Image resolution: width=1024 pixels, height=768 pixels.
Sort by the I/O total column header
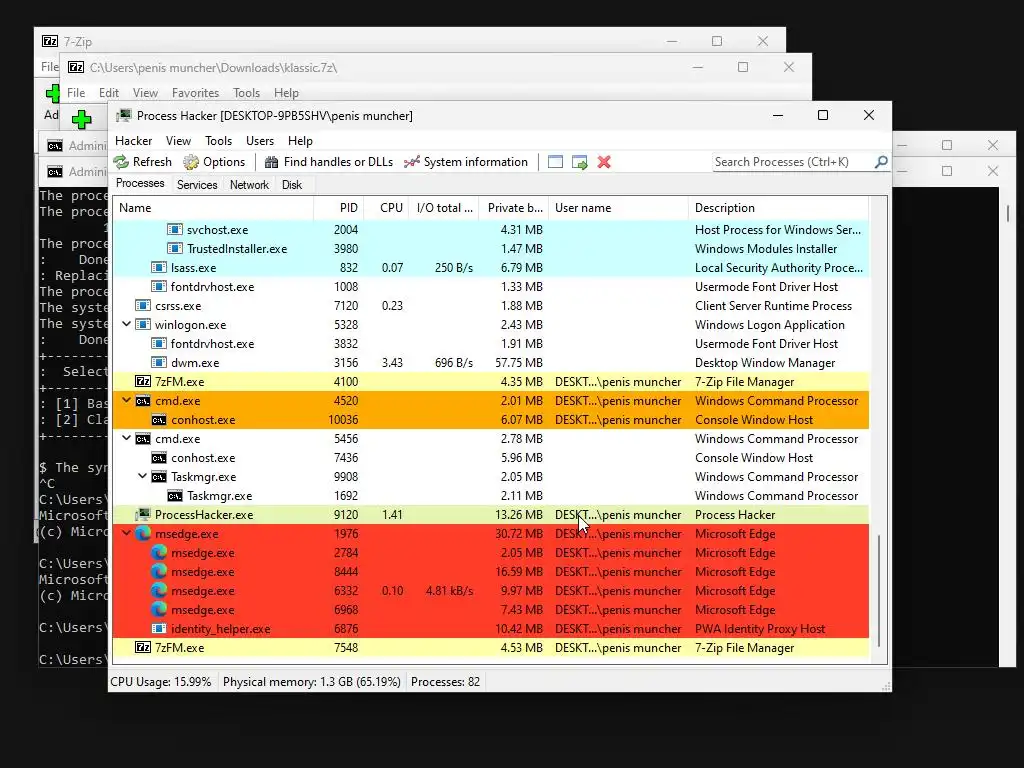coord(444,208)
